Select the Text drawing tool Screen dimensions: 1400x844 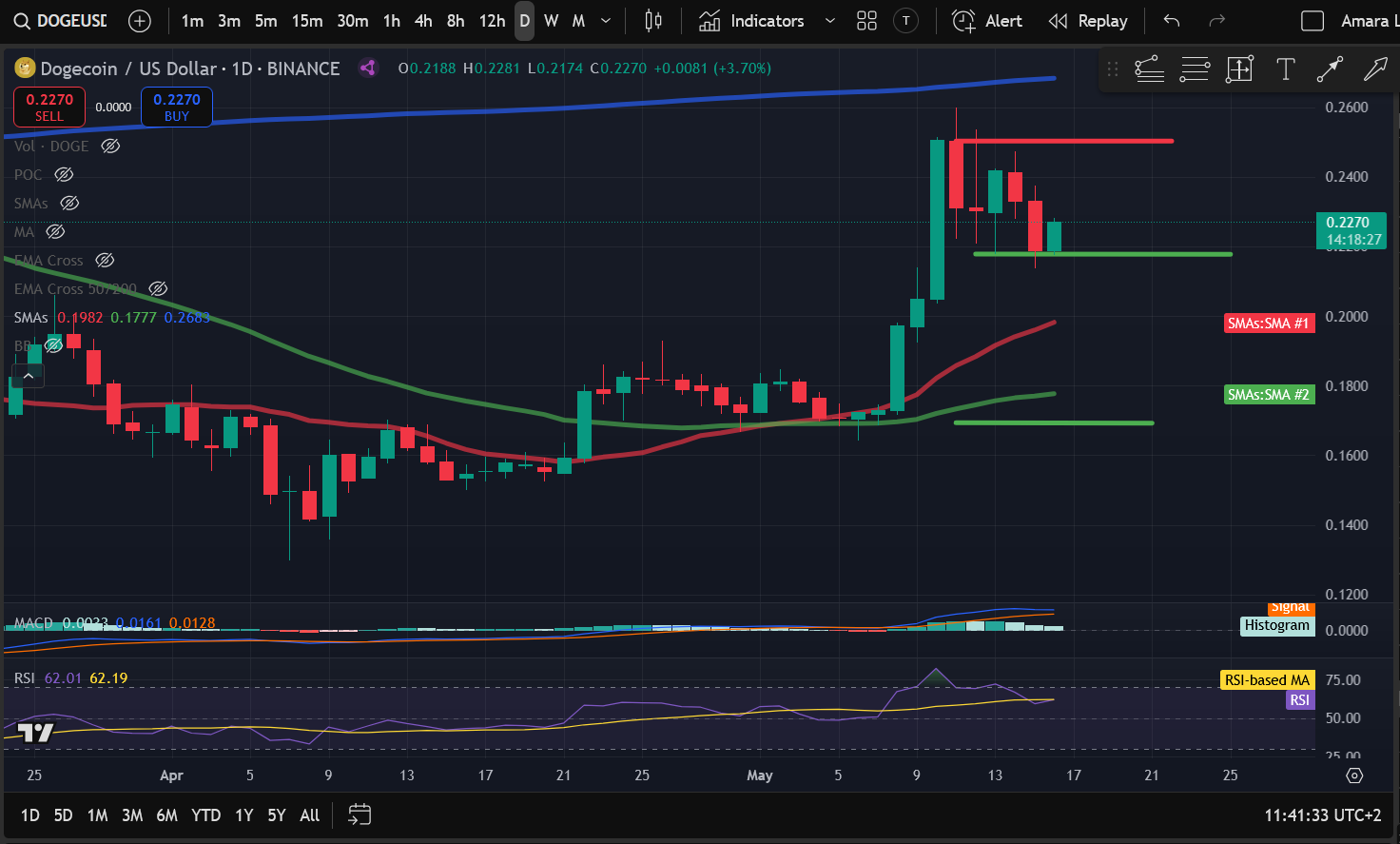tap(1286, 69)
